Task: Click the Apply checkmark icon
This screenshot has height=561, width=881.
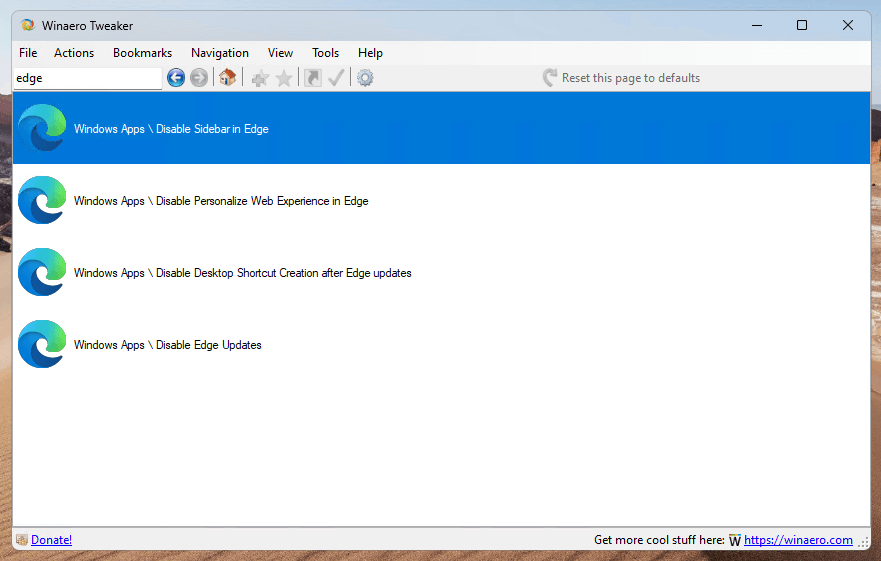Action: coord(336,78)
